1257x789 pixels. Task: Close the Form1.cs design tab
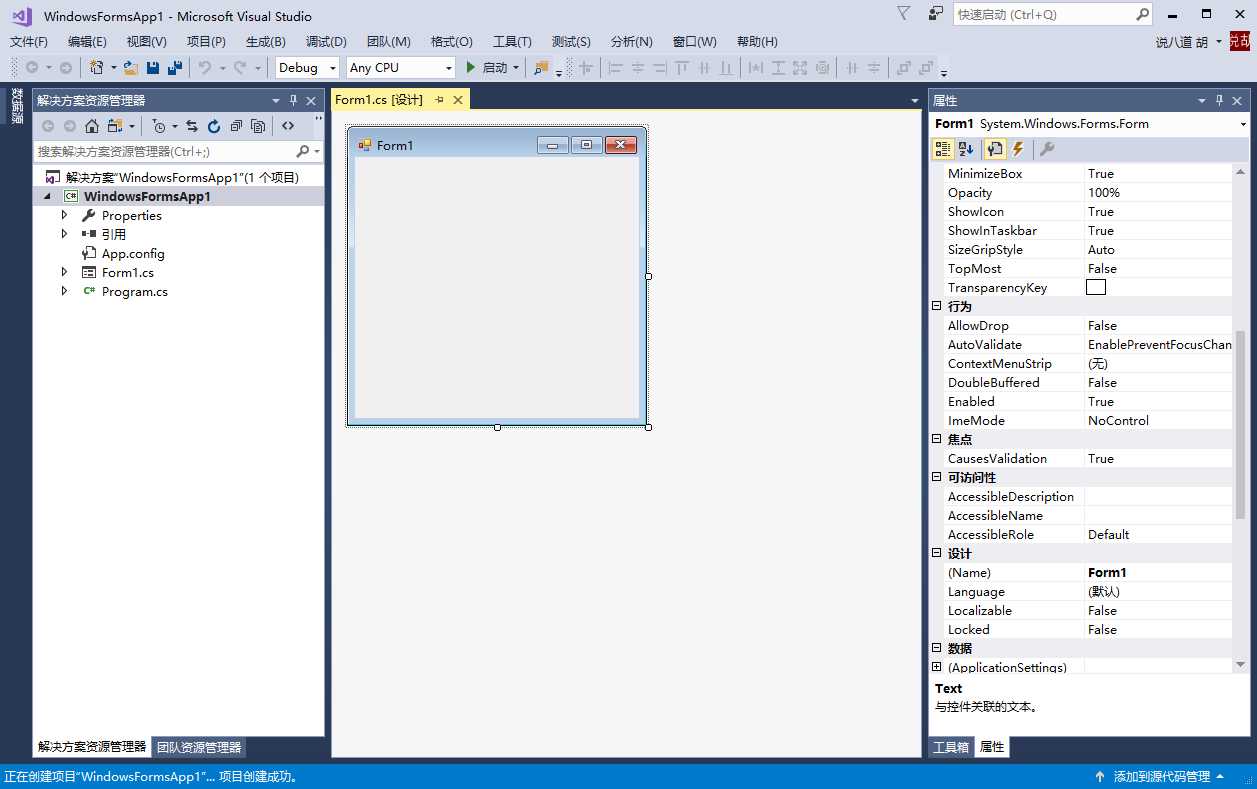[458, 100]
